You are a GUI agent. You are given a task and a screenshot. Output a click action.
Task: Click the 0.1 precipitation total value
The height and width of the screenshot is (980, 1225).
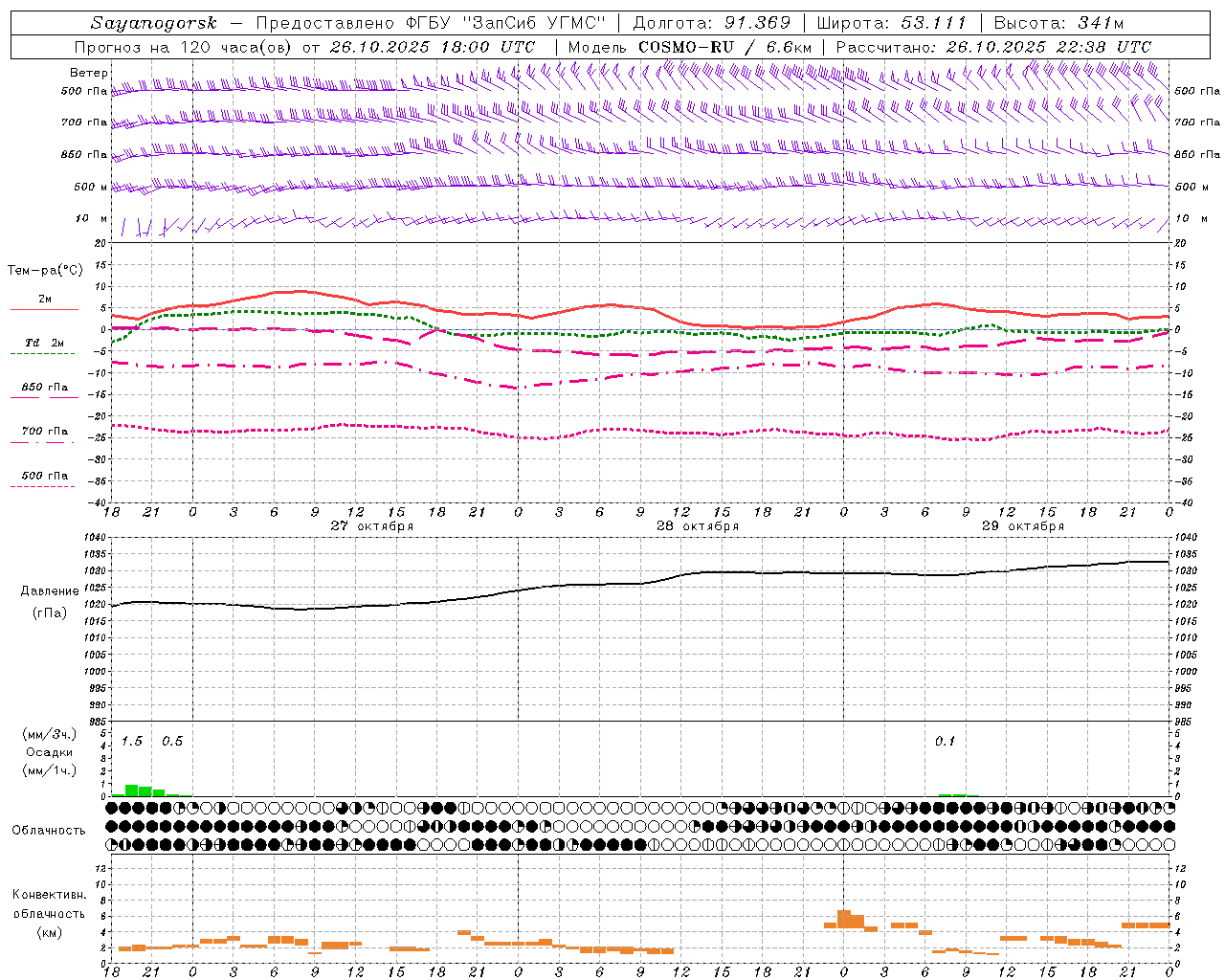[946, 742]
